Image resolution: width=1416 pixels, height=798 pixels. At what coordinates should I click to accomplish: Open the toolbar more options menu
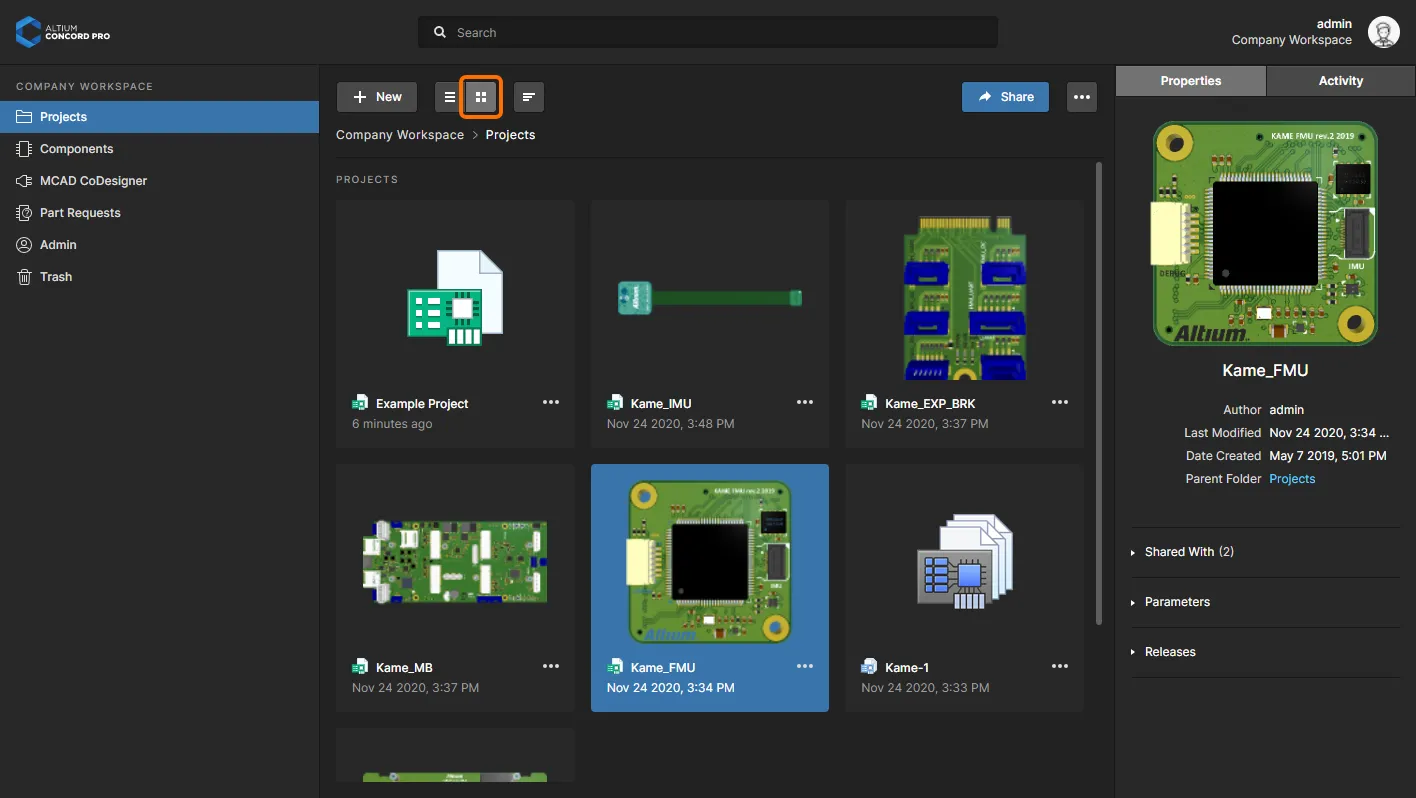click(x=1082, y=97)
